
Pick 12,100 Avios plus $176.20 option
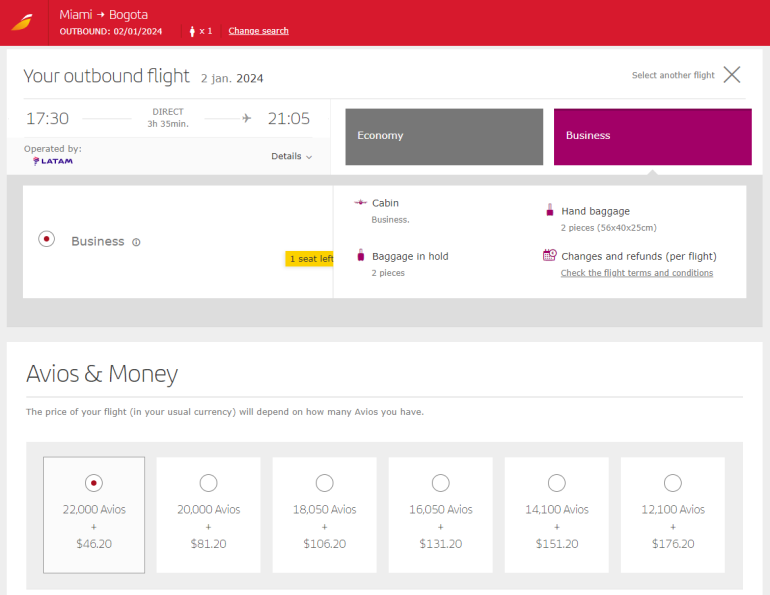click(672, 483)
